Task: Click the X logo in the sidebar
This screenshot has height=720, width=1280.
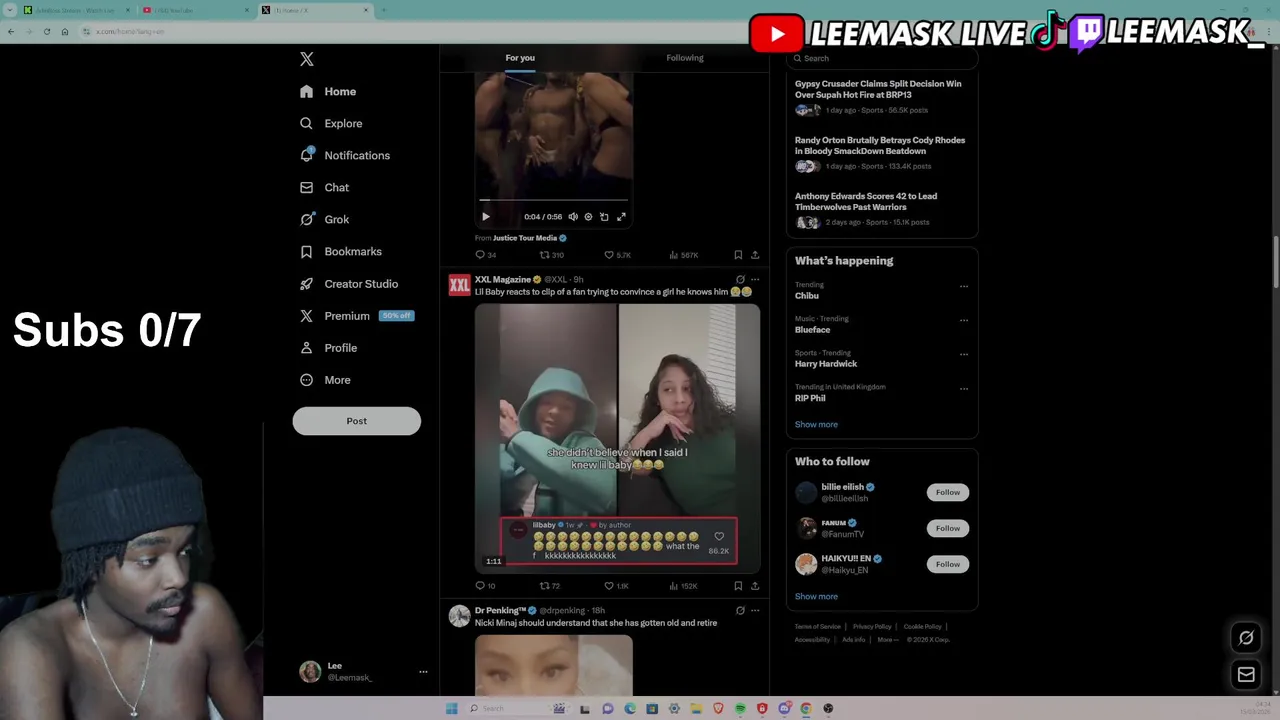Action: click(307, 59)
